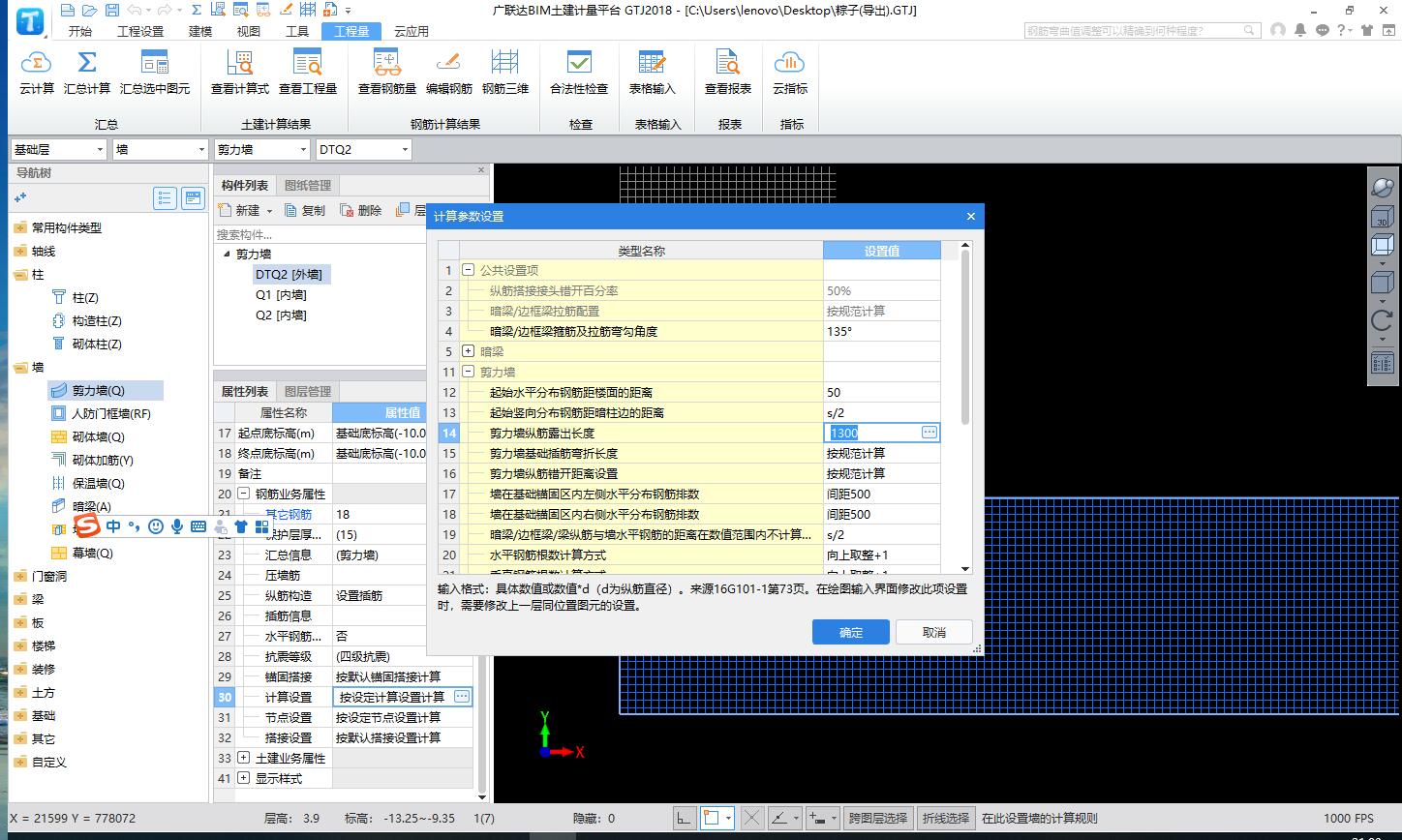Close the 计算参数设置 dialog
This screenshot has height=840, width=1402.
click(970, 216)
